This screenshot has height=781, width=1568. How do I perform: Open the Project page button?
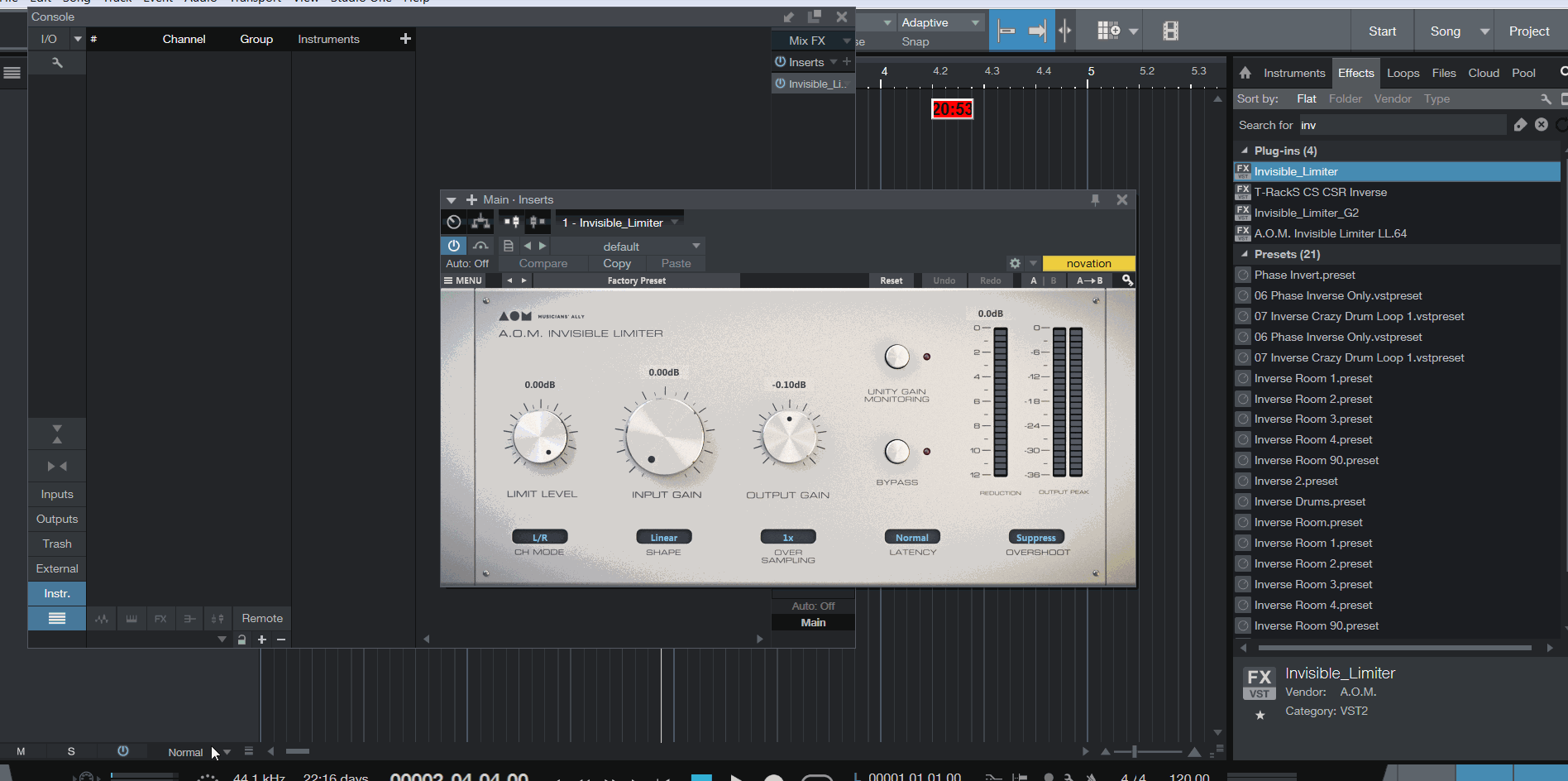pos(1529,31)
